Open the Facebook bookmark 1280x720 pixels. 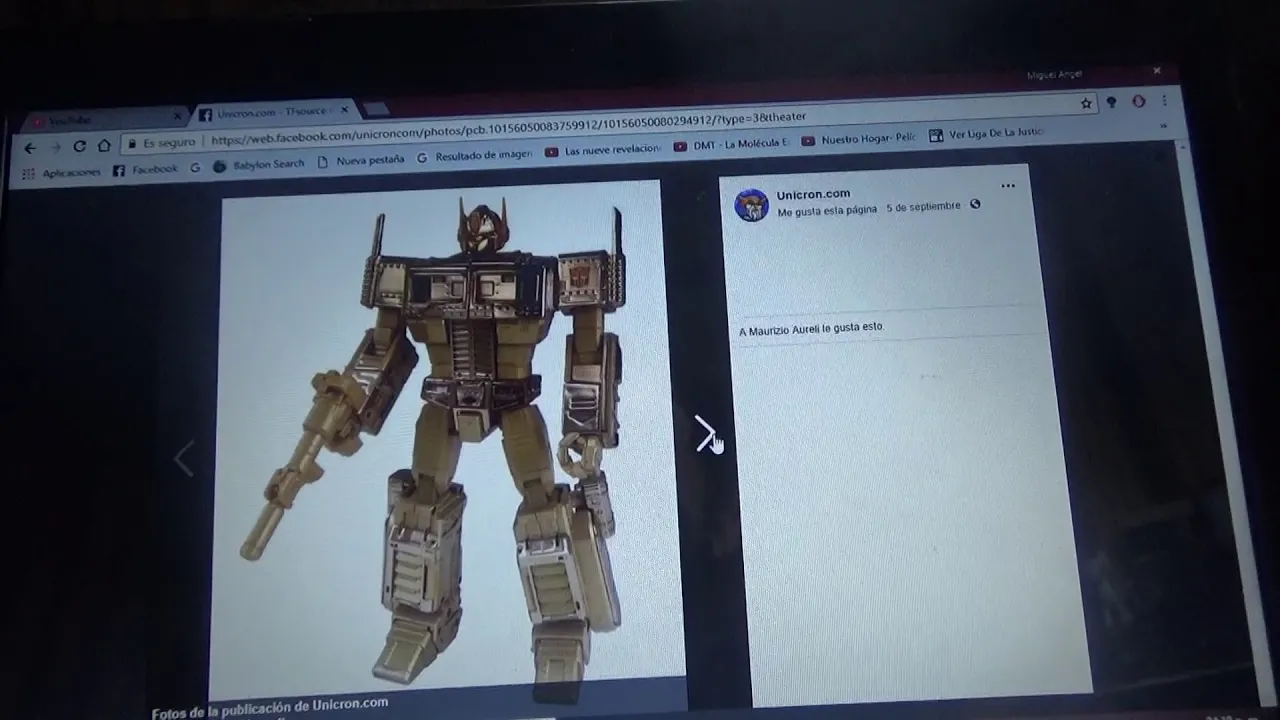point(146,170)
